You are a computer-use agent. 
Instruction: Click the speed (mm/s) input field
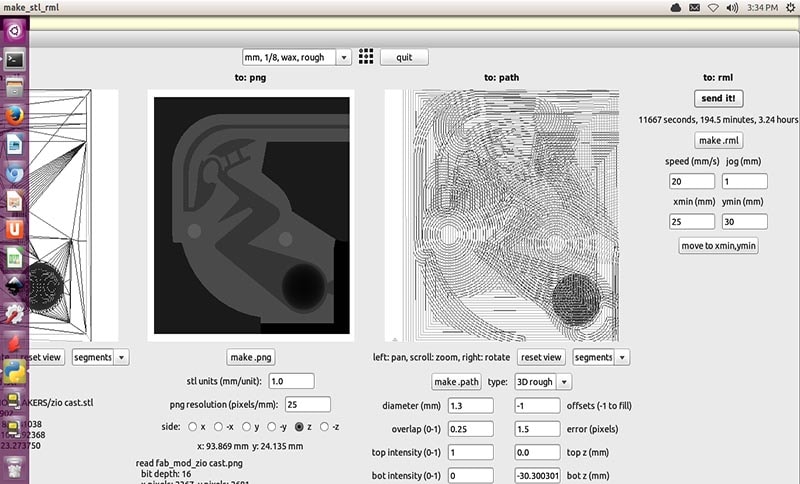tap(692, 181)
